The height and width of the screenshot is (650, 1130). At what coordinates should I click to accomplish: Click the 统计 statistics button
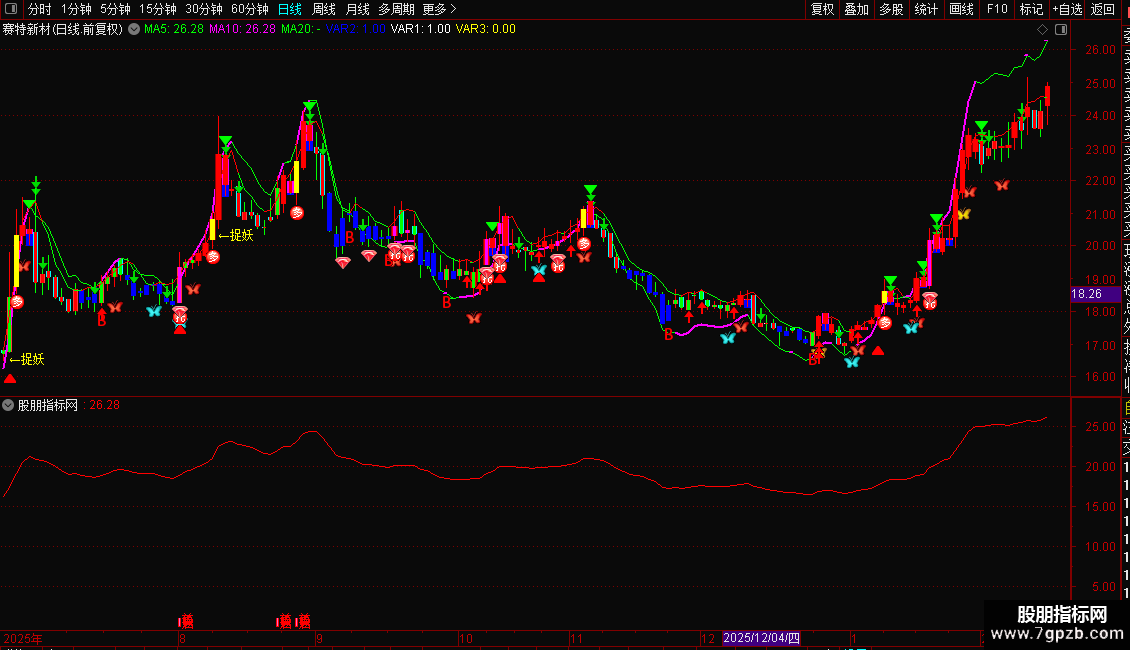tap(926, 9)
